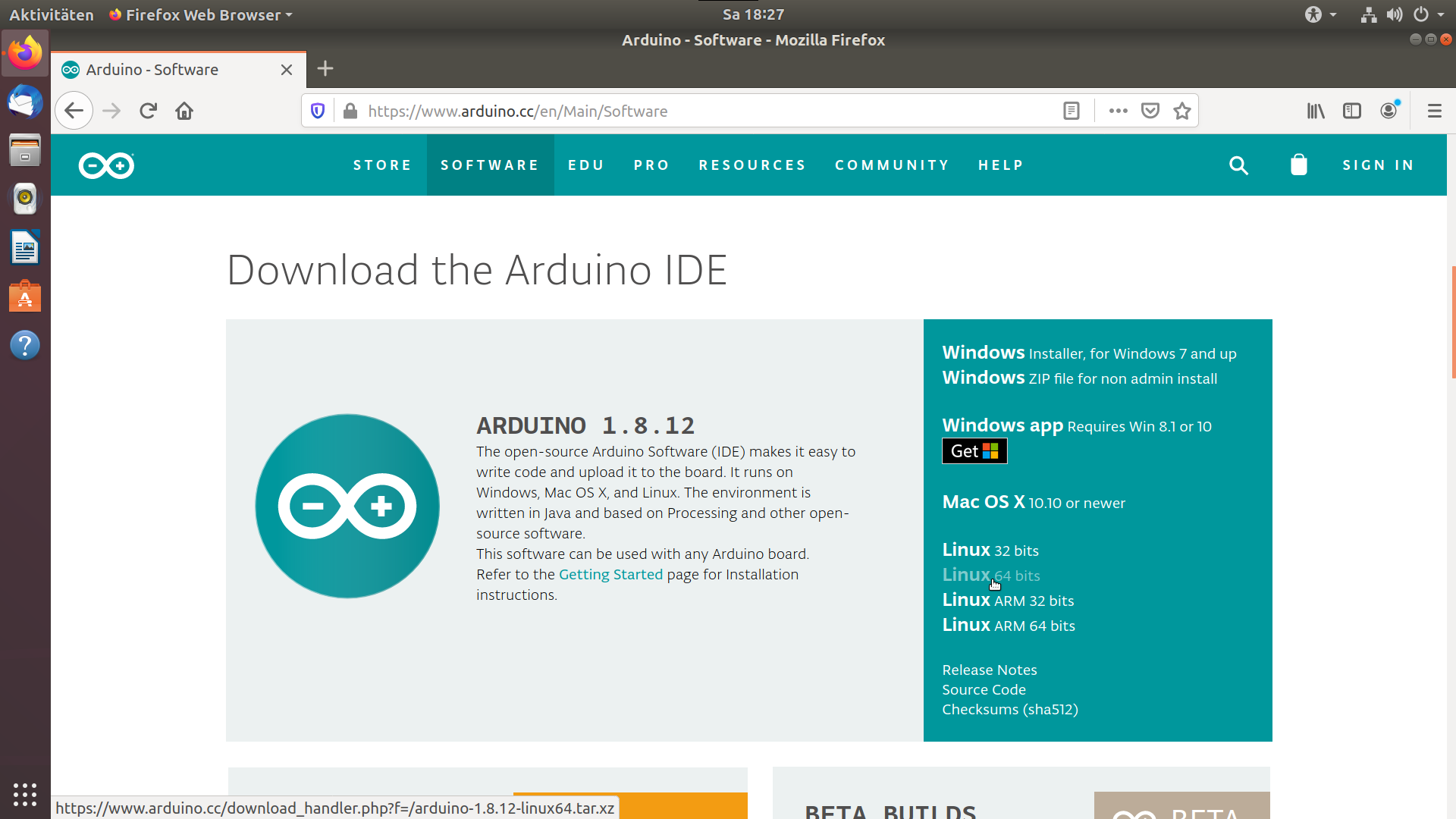Screen dimensions: 1456x819
Task: Open system power menu dropdown
Action: [x=1429, y=14]
